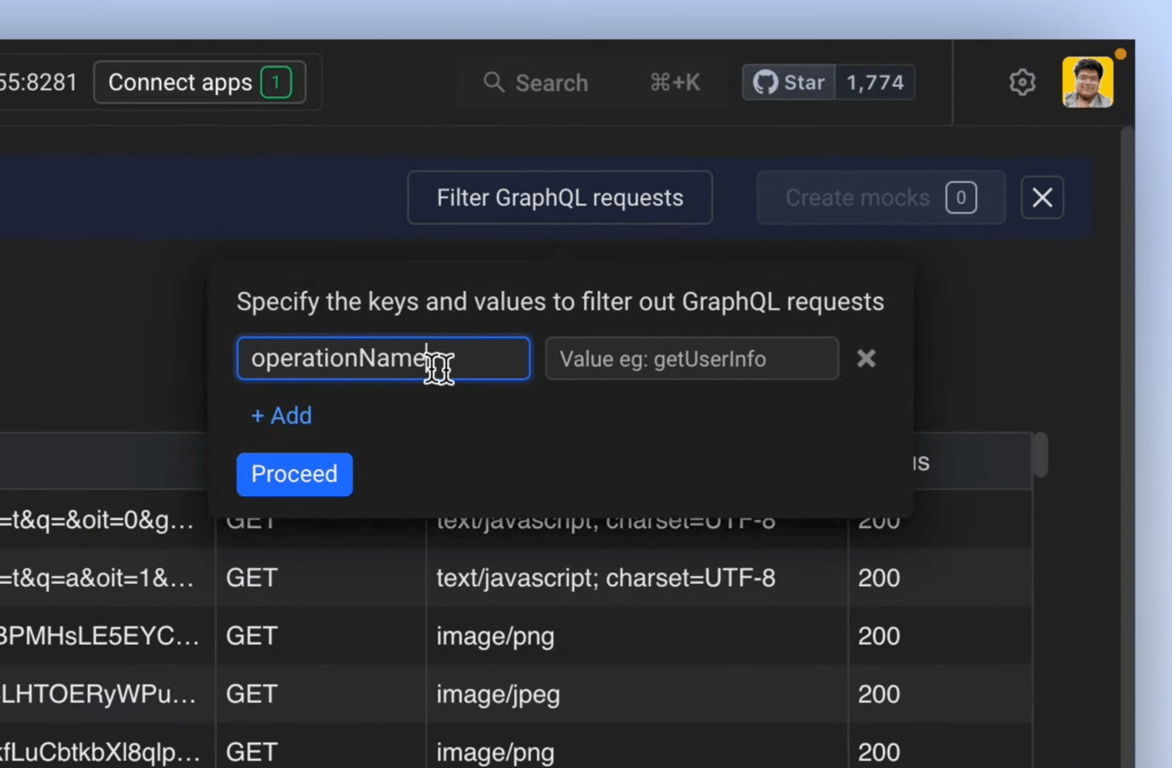Click the operationName key input field
This screenshot has width=1172, height=768.
pyautogui.click(x=383, y=358)
